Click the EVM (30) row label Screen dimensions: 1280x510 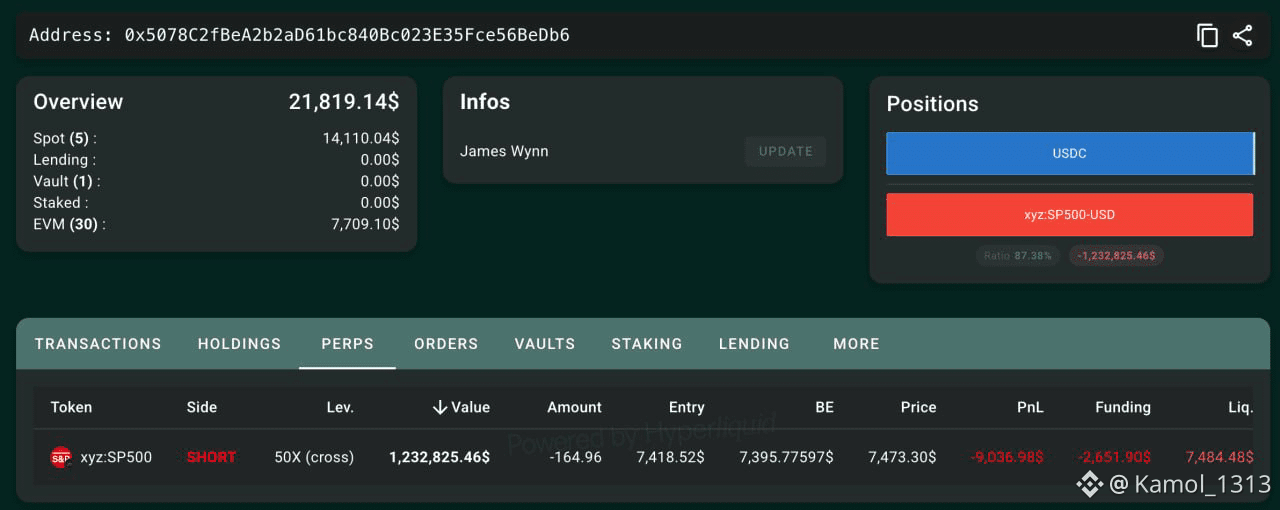[x=69, y=224]
